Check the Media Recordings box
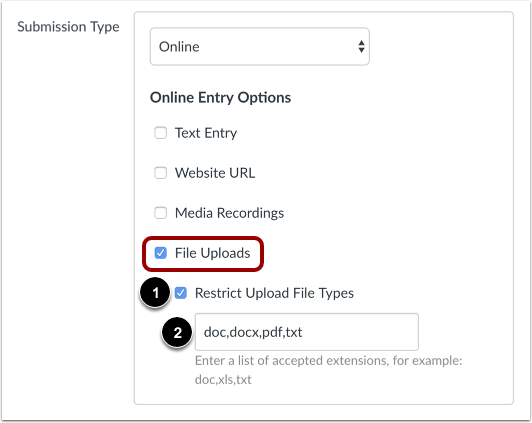The image size is (532, 423). click(160, 213)
